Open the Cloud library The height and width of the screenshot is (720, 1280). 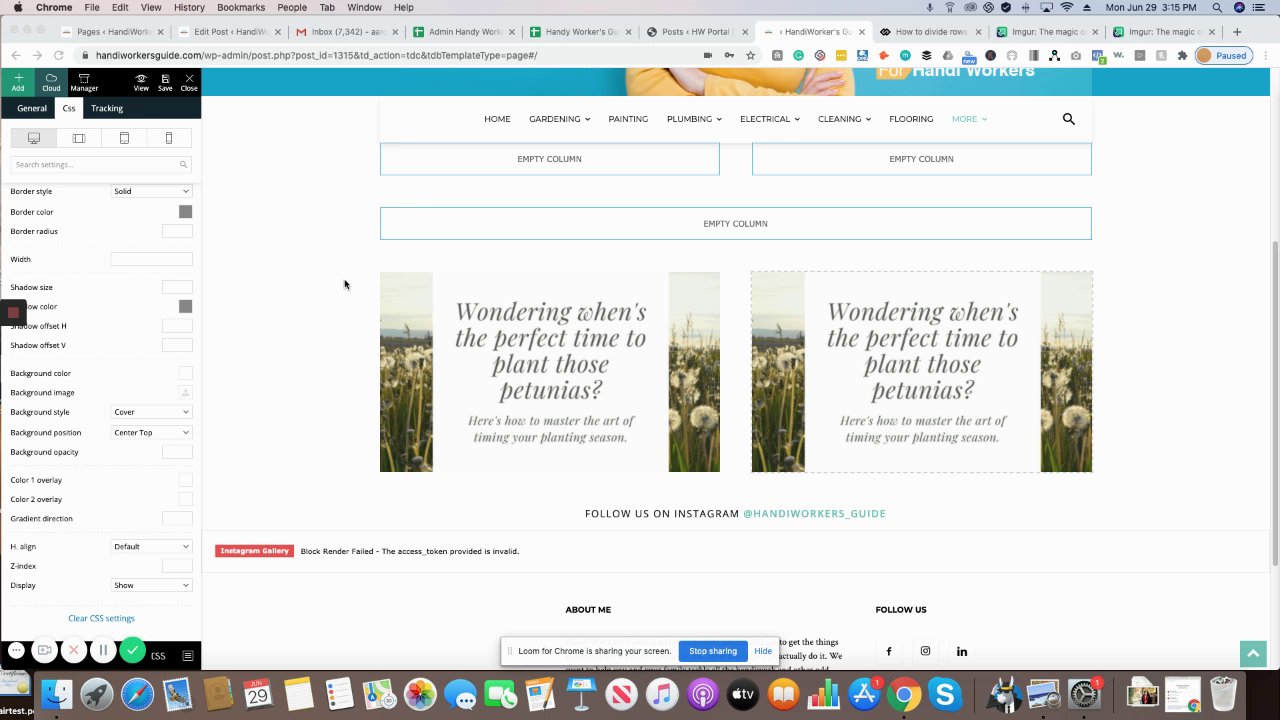(x=51, y=82)
